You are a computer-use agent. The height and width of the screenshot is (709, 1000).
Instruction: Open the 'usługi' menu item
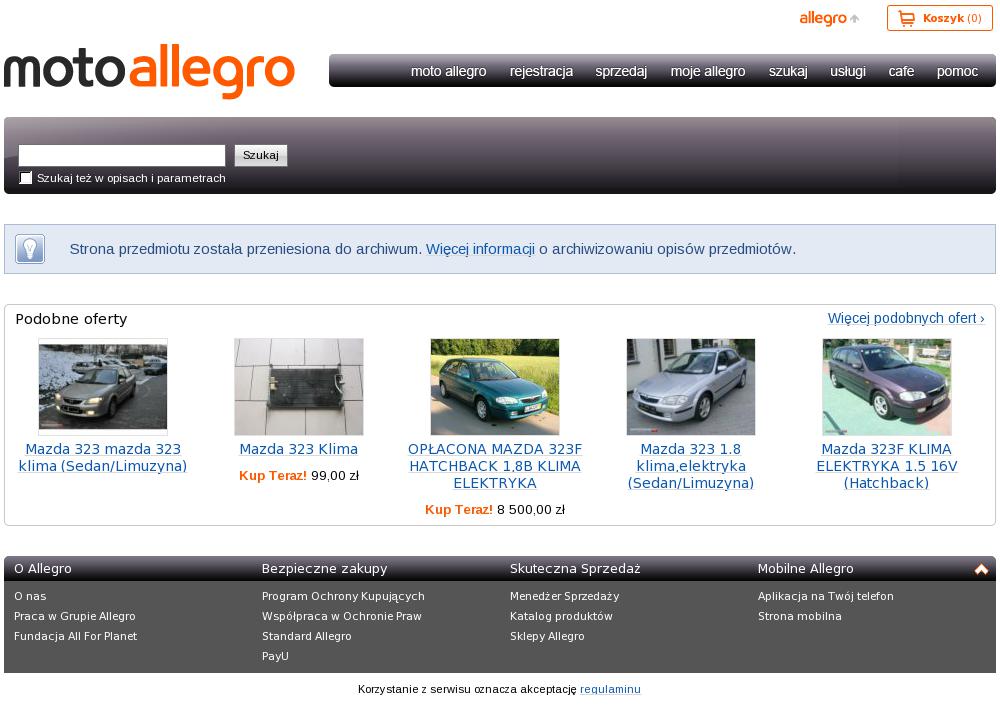(848, 71)
